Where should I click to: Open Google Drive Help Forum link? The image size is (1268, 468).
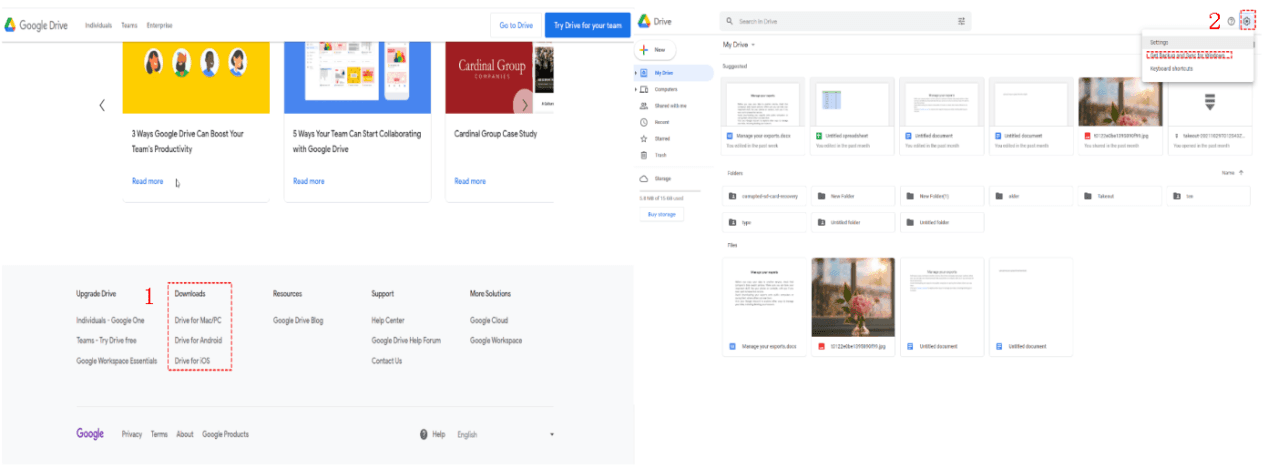click(x=406, y=340)
